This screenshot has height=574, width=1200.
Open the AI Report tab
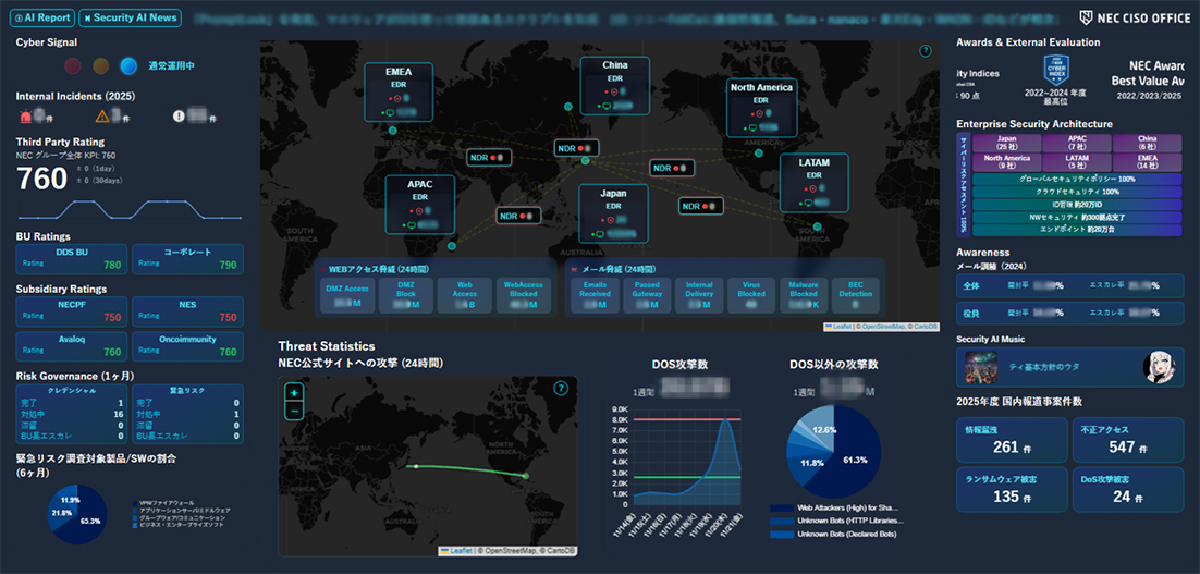click(42, 18)
